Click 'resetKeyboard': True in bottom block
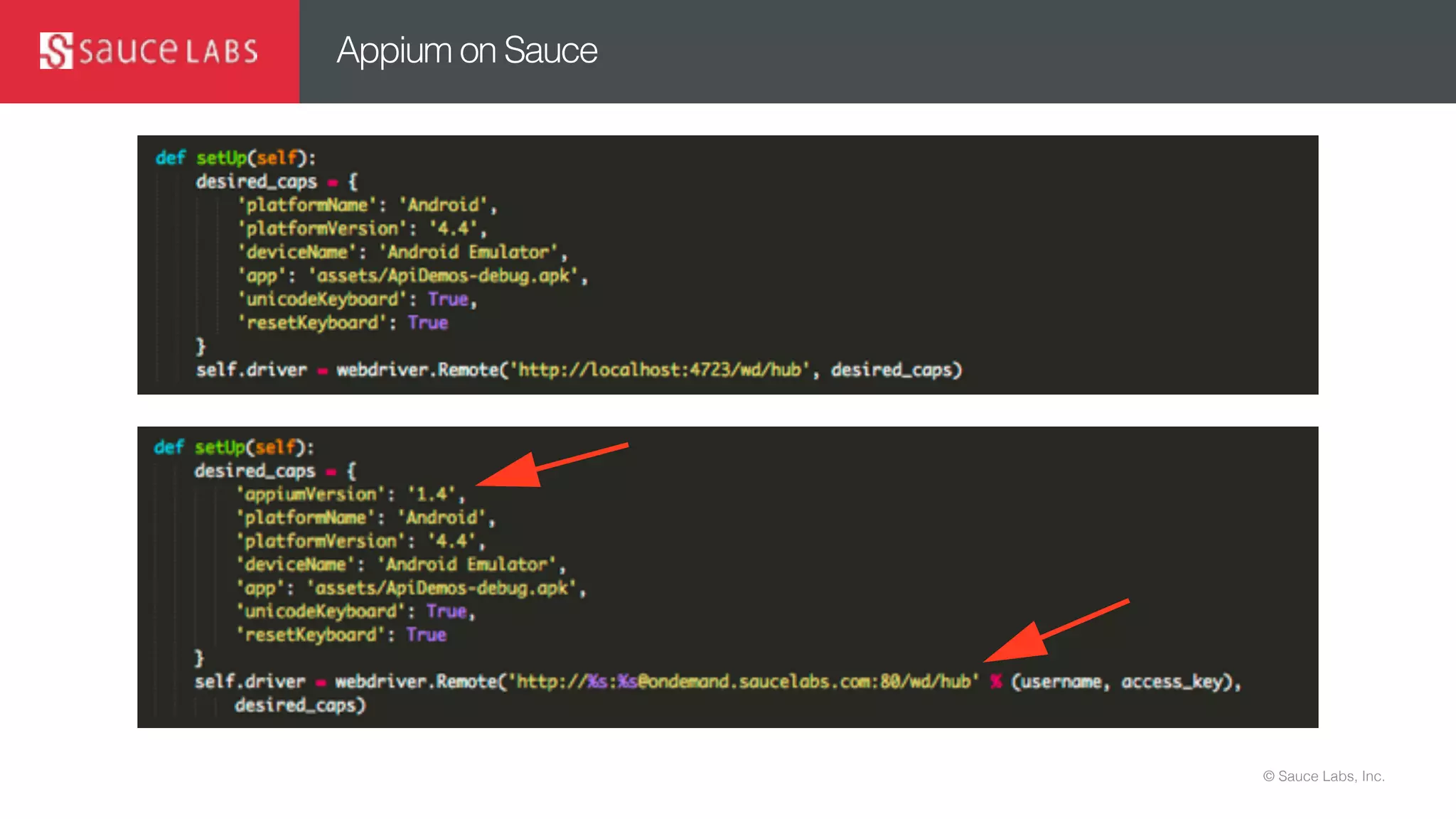Screen dimensions: 1456x819 click(x=342, y=635)
